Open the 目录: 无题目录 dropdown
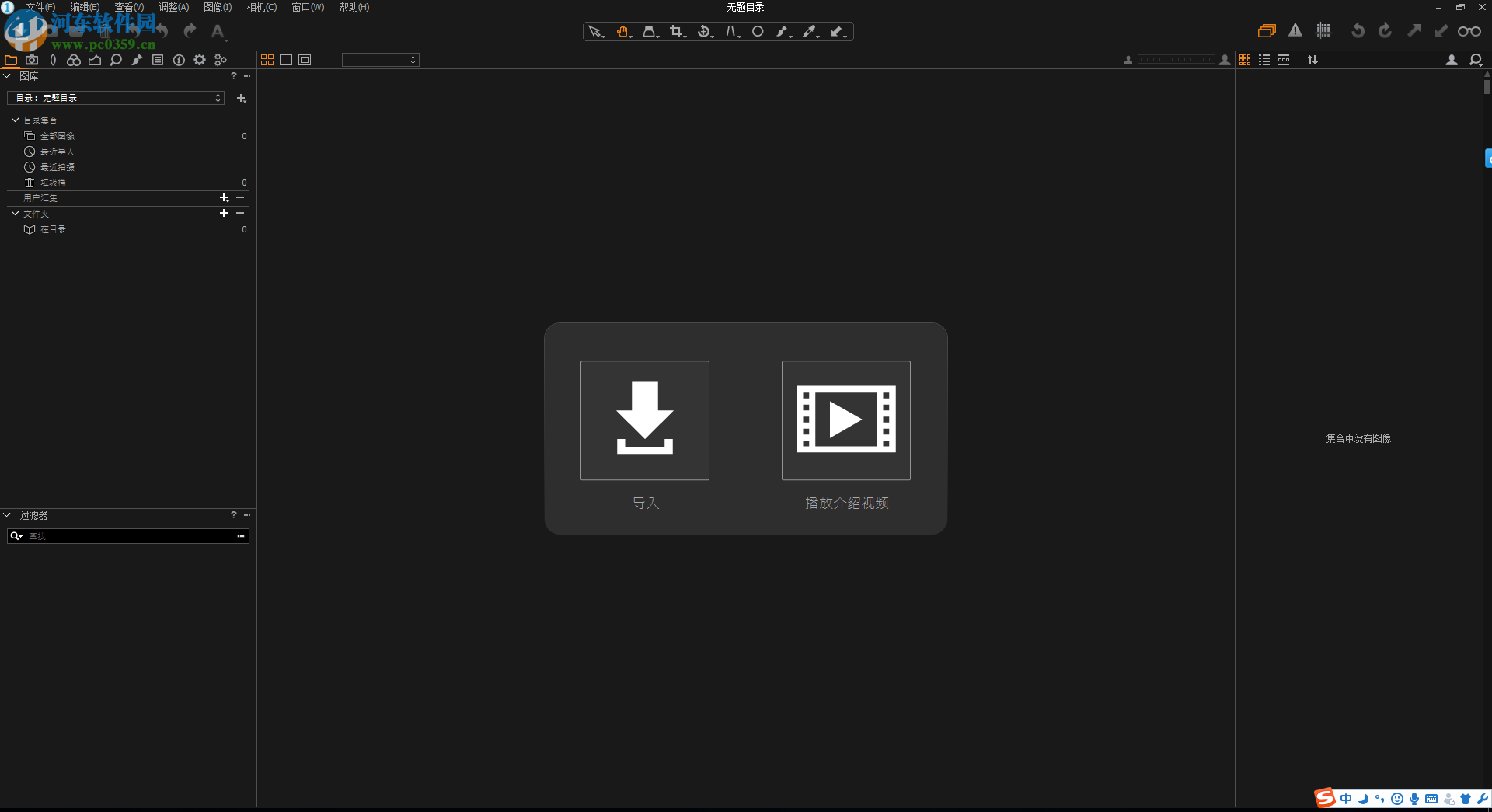Viewport: 1492px width, 812px height. coord(115,98)
